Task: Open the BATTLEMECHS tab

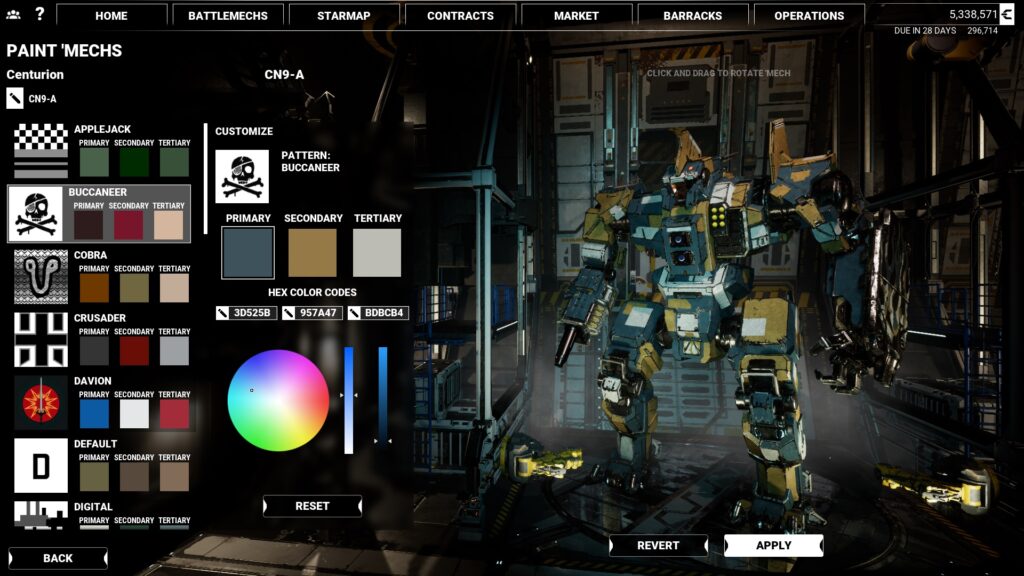Action: click(228, 15)
